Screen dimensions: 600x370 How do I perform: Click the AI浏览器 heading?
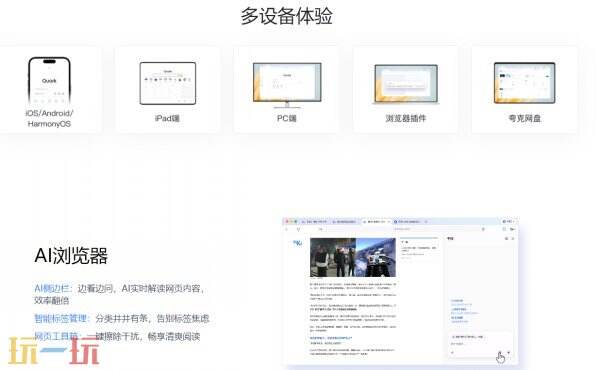click(x=71, y=256)
